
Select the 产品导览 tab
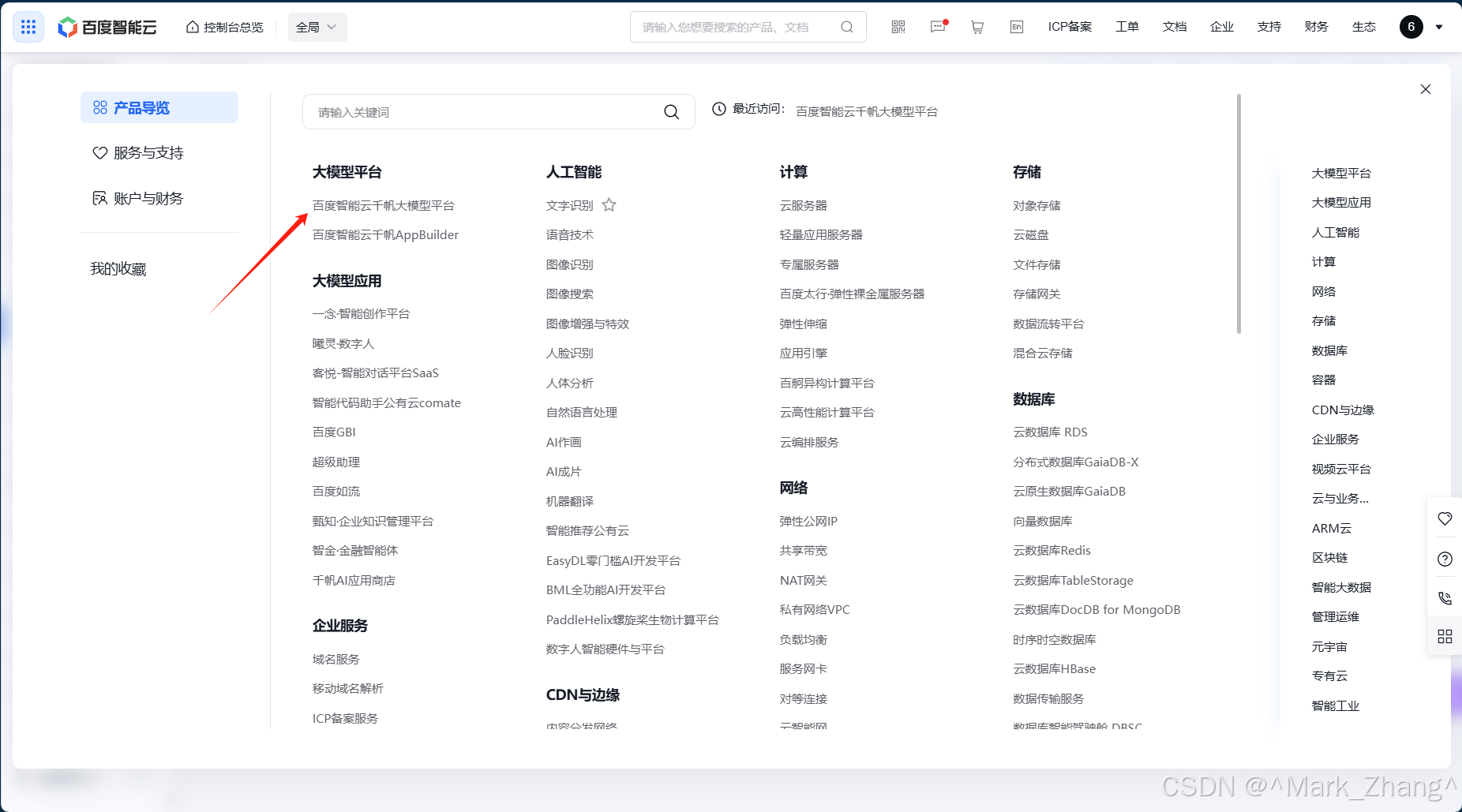159,107
